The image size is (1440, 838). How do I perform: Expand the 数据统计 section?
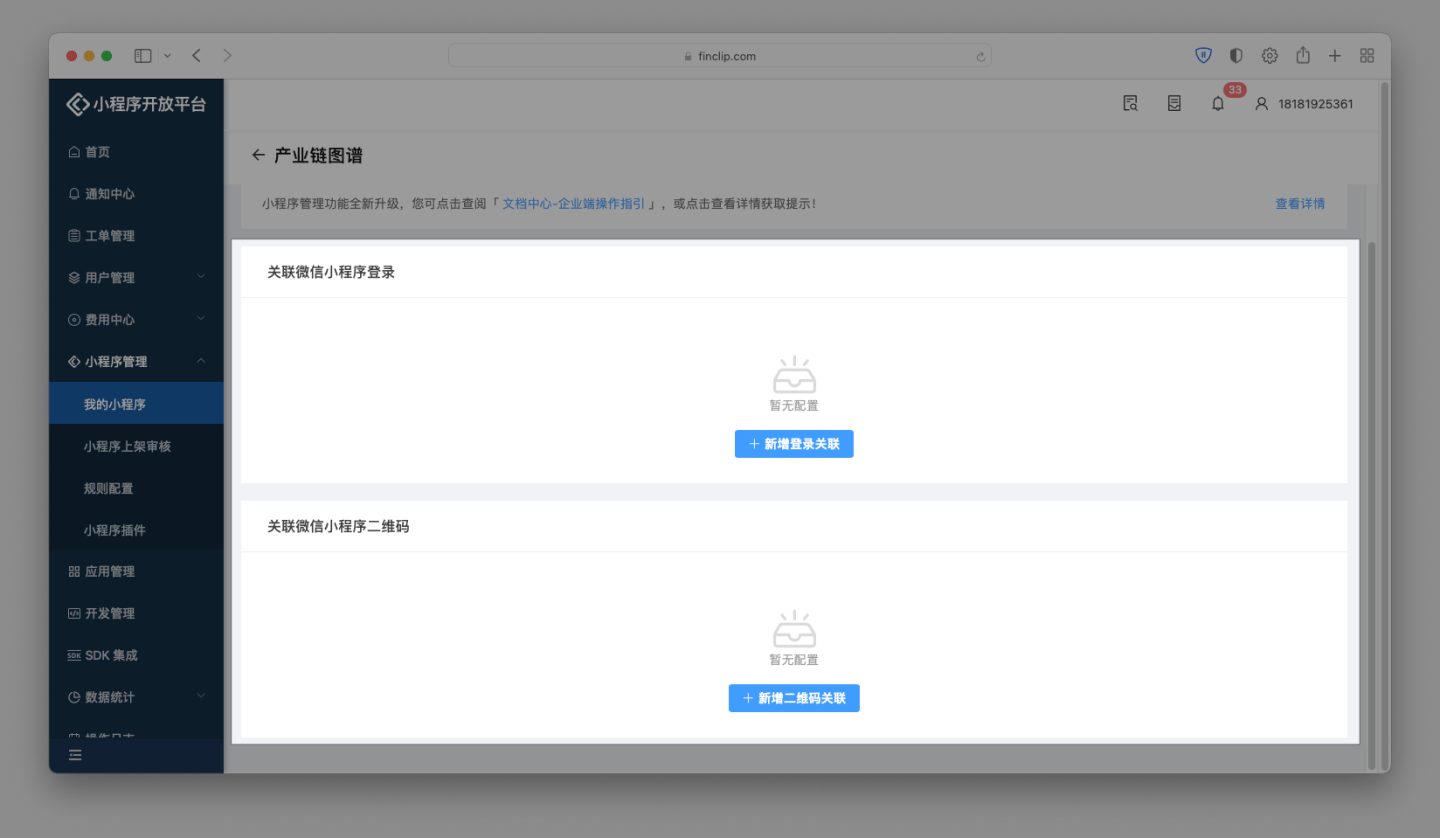pos(110,697)
